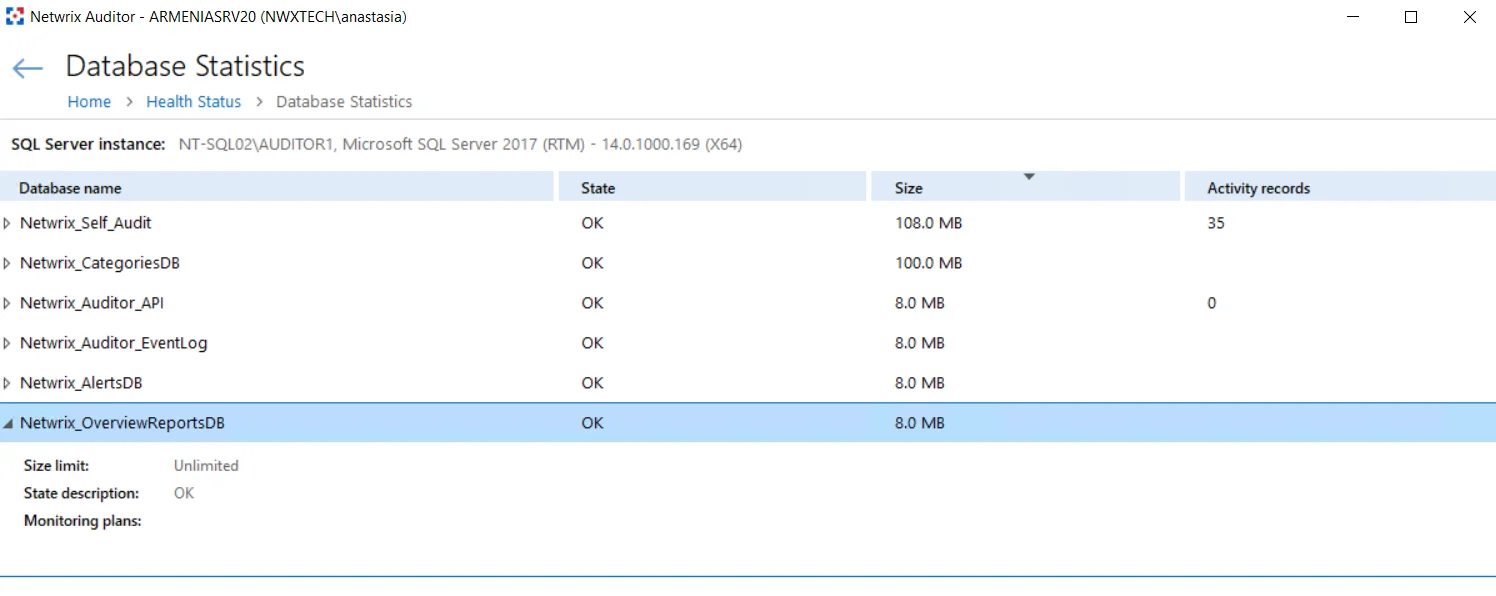
Task: Click the State description OK value
Action: (x=184, y=493)
